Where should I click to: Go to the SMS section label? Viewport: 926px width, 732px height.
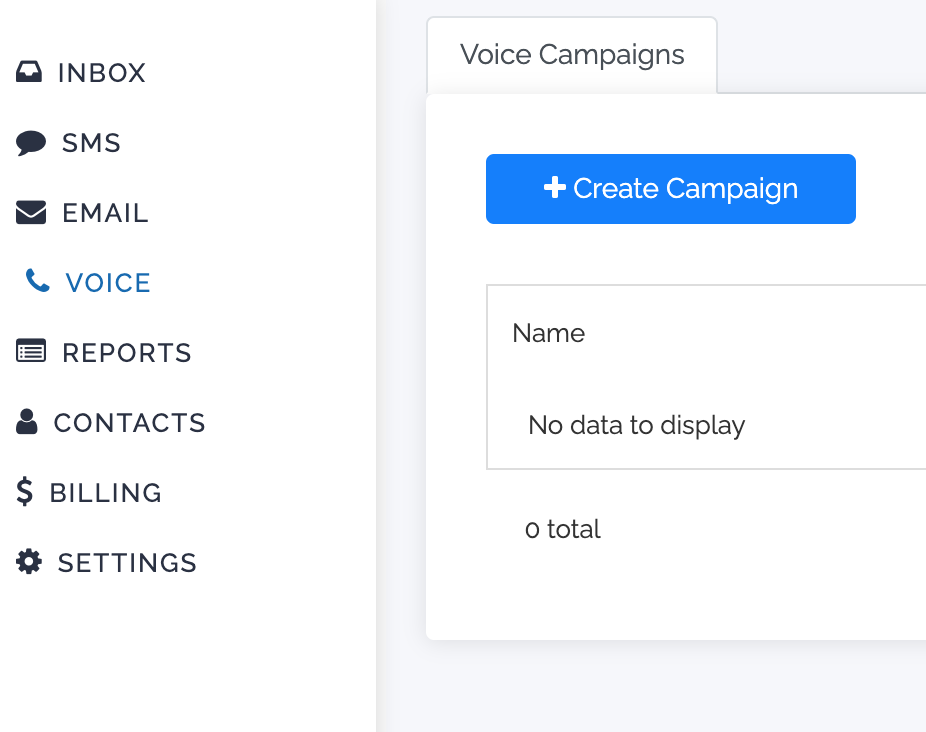point(91,143)
